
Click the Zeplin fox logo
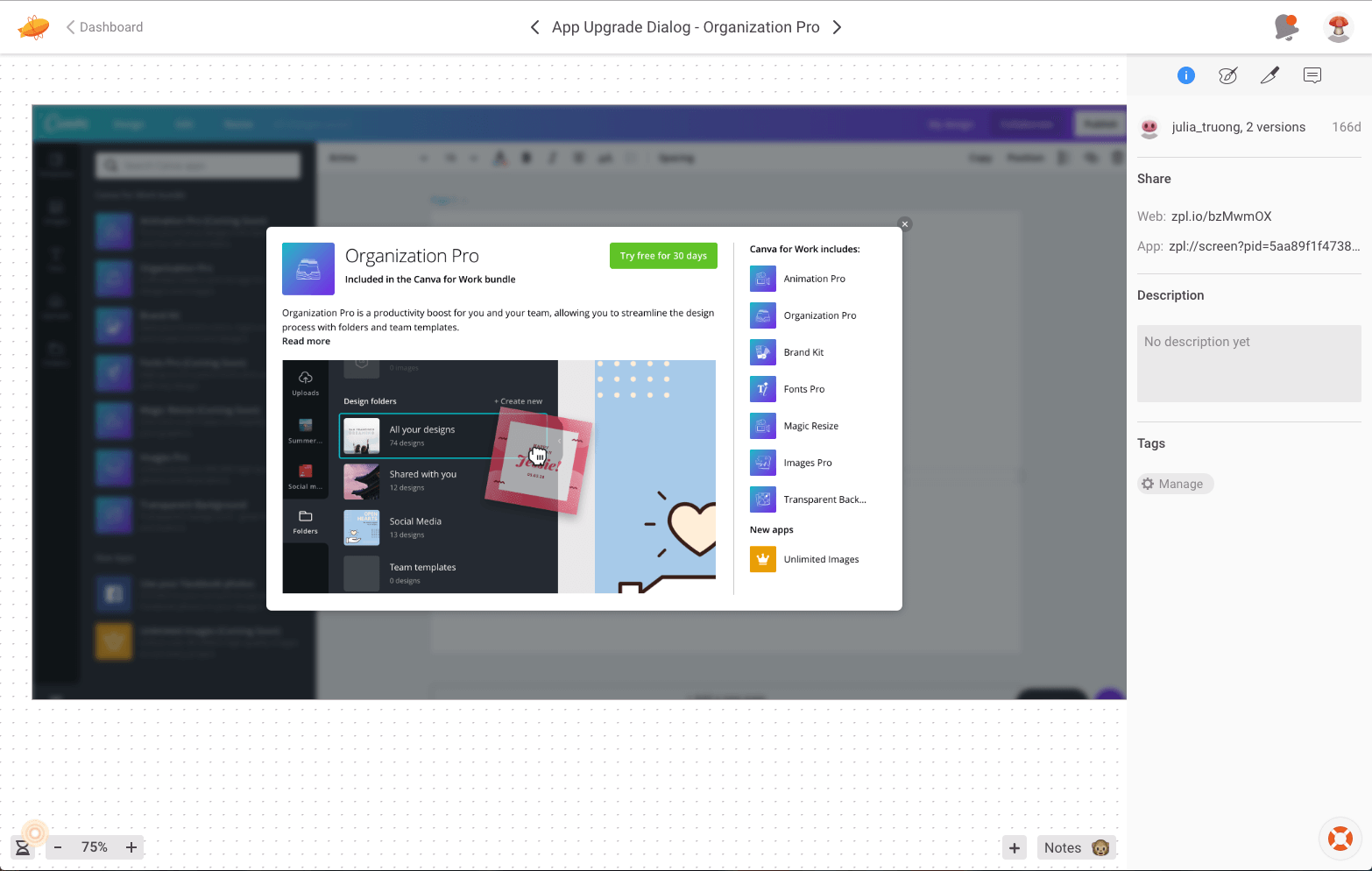32,26
